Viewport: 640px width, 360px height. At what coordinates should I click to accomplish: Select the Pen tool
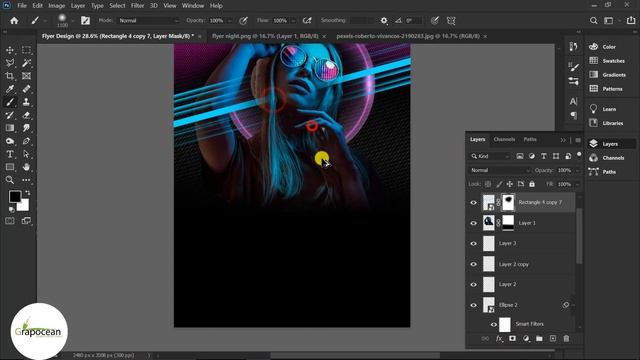[26, 141]
